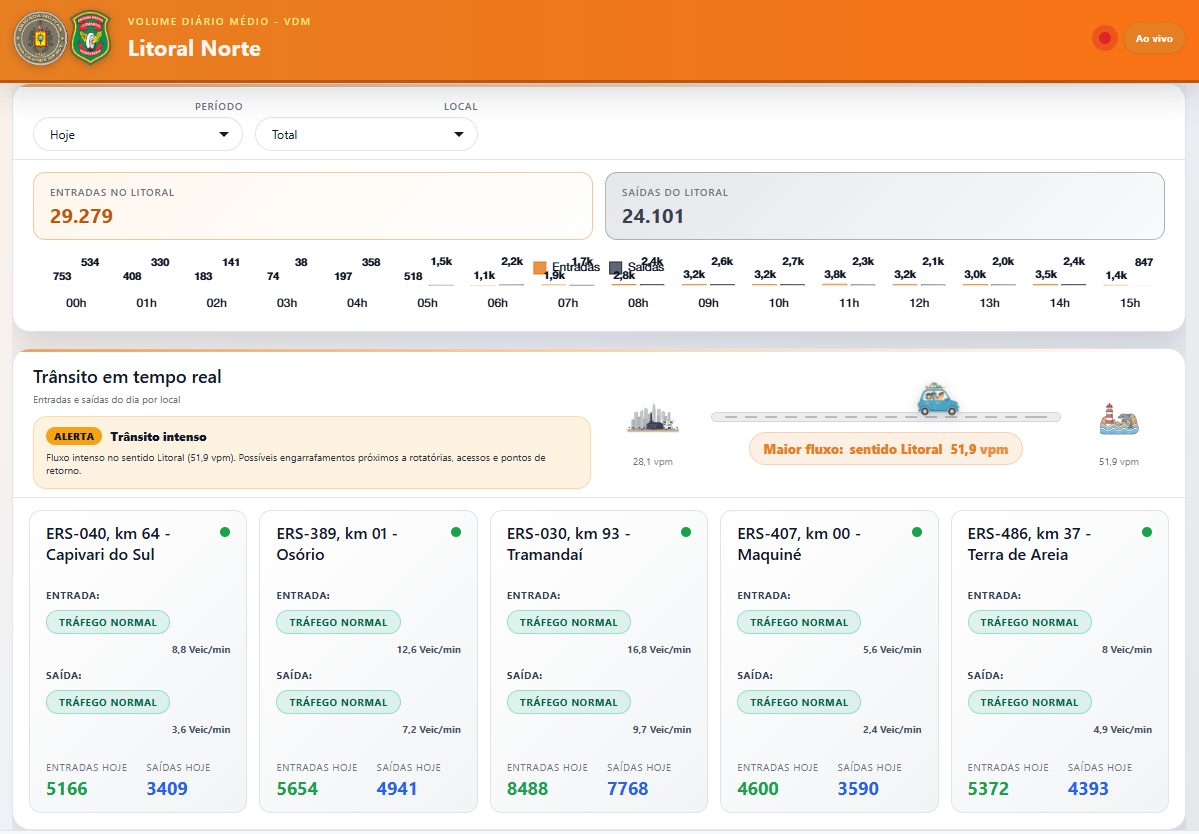Viewport: 1199px width, 834px height.
Task: Click the red live indicator dot
Action: pyautogui.click(x=1104, y=39)
